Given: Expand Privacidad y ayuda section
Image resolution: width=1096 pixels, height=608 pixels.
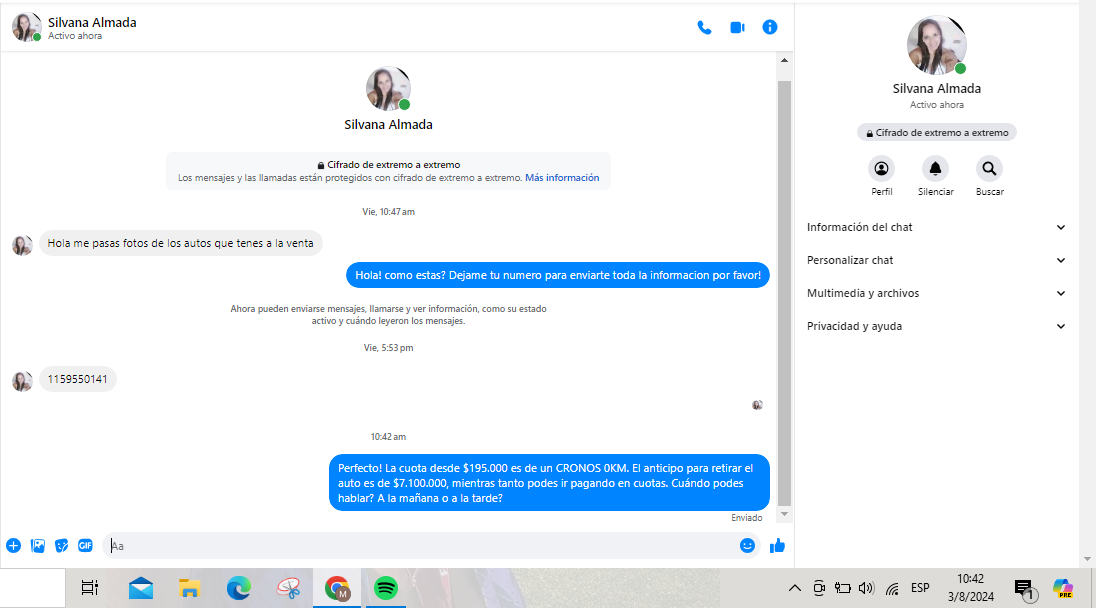Looking at the screenshot, I should click(936, 326).
